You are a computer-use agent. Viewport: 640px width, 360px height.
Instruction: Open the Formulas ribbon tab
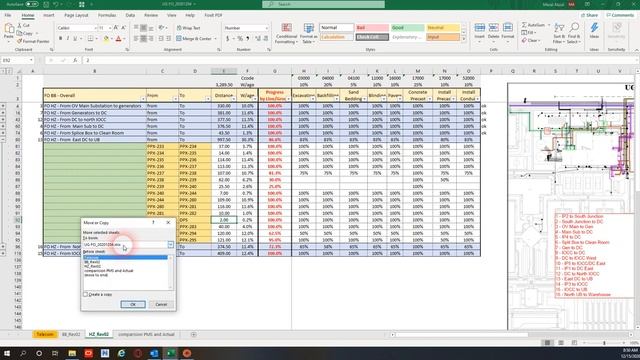pyautogui.click(x=107, y=15)
